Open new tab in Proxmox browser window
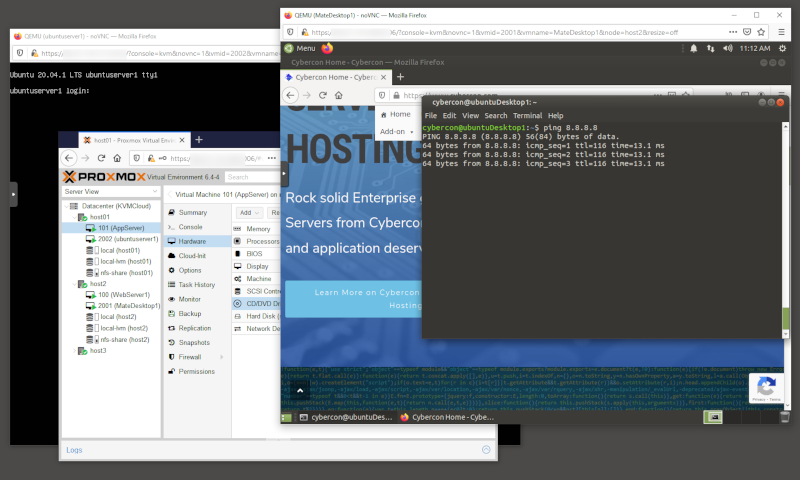The image size is (800, 480). 199,140
